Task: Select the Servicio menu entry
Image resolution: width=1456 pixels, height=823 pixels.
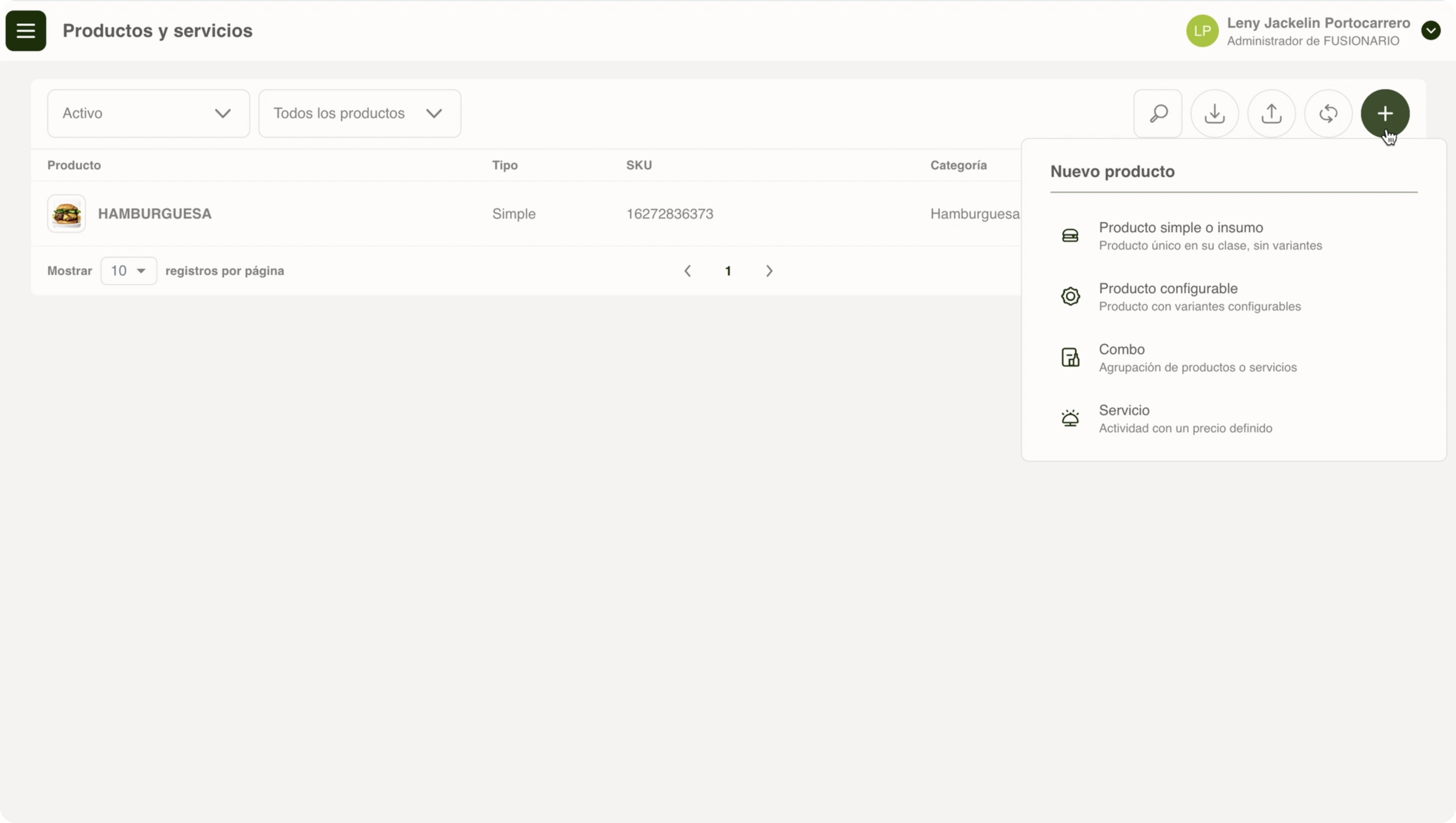Action: click(1124, 410)
